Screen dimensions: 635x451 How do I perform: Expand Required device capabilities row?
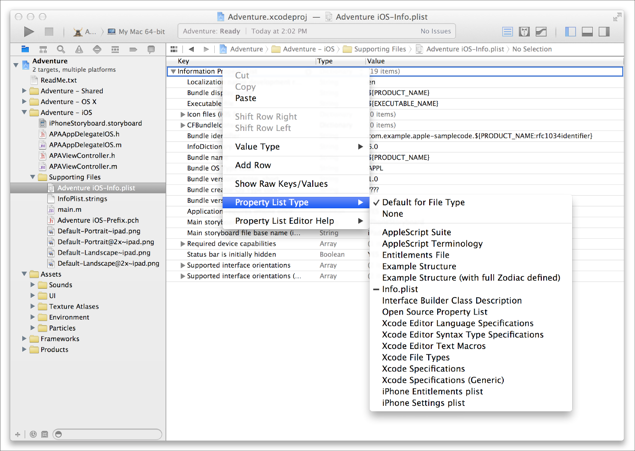183,244
